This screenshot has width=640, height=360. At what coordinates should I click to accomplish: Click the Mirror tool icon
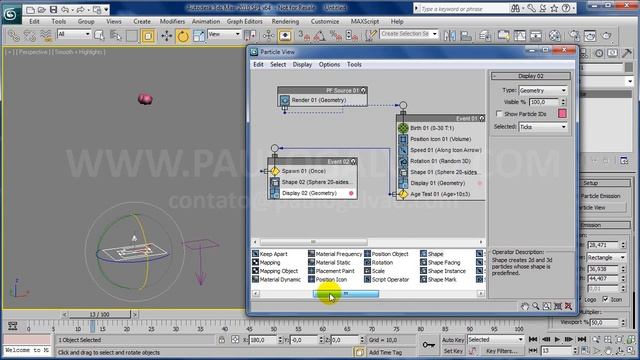449,36
